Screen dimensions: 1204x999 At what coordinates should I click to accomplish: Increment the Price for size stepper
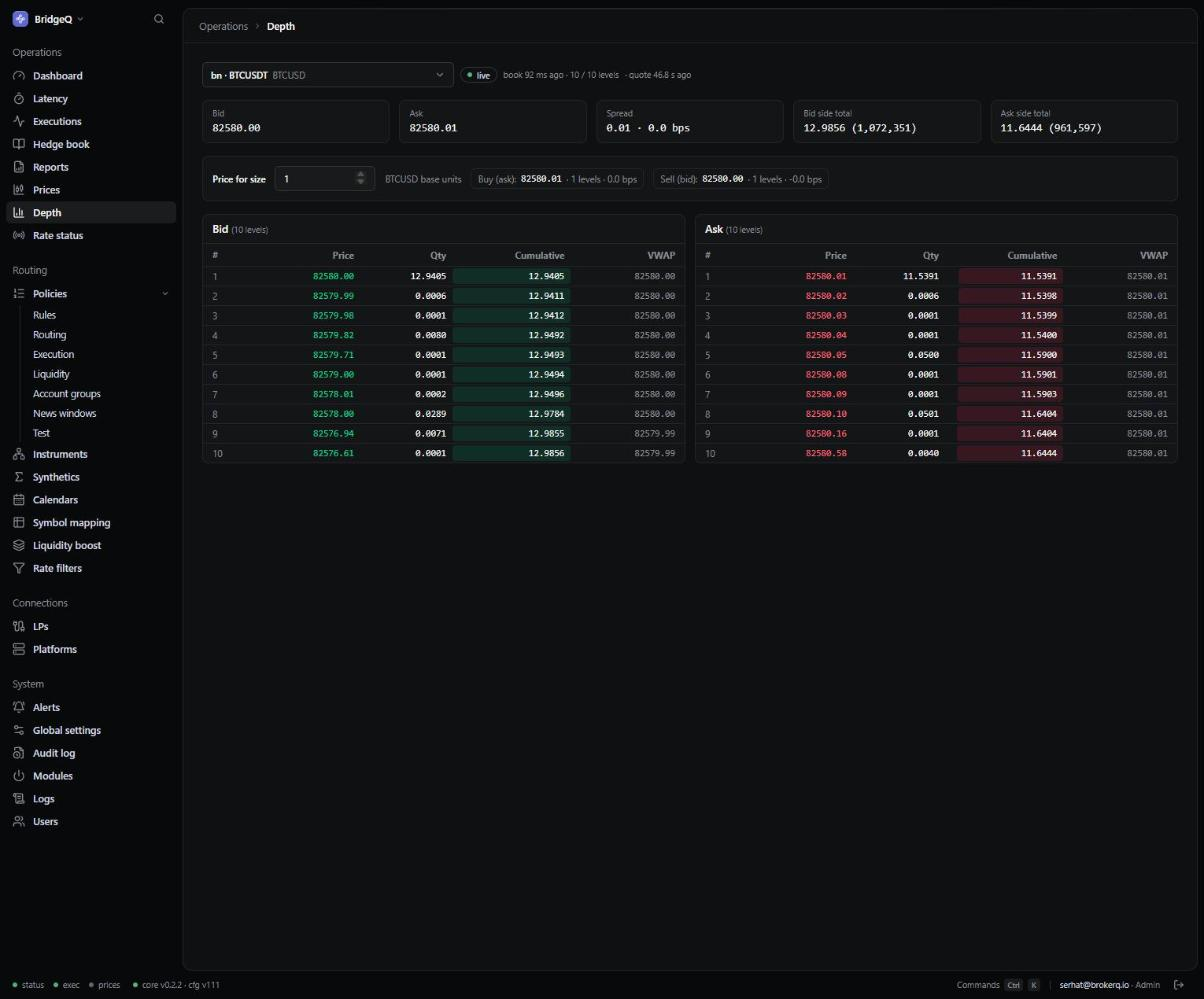[361, 175]
